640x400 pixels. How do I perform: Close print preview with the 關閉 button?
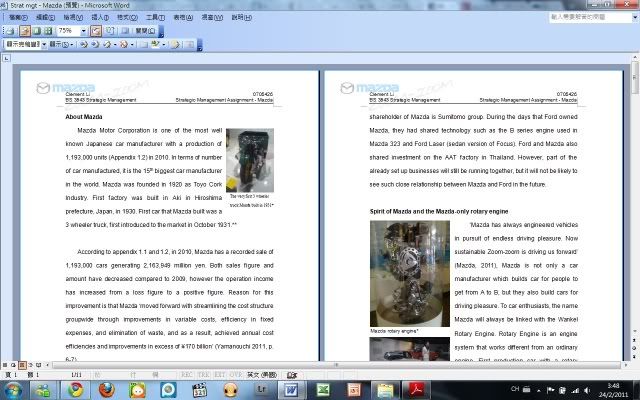tap(146, 31)
